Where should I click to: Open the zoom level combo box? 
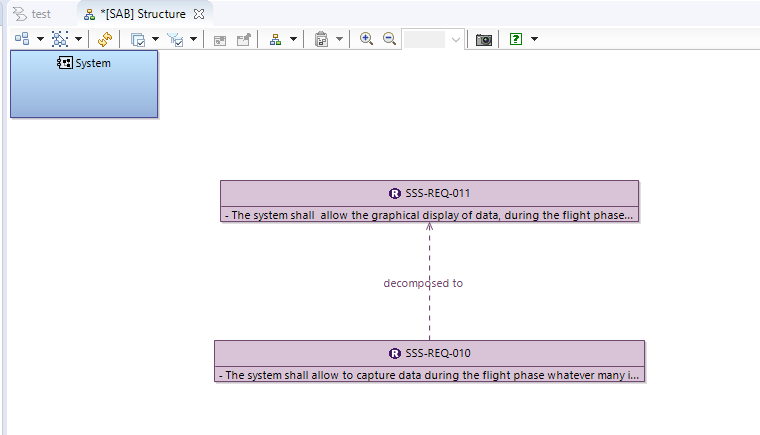(x=432, y=39)
